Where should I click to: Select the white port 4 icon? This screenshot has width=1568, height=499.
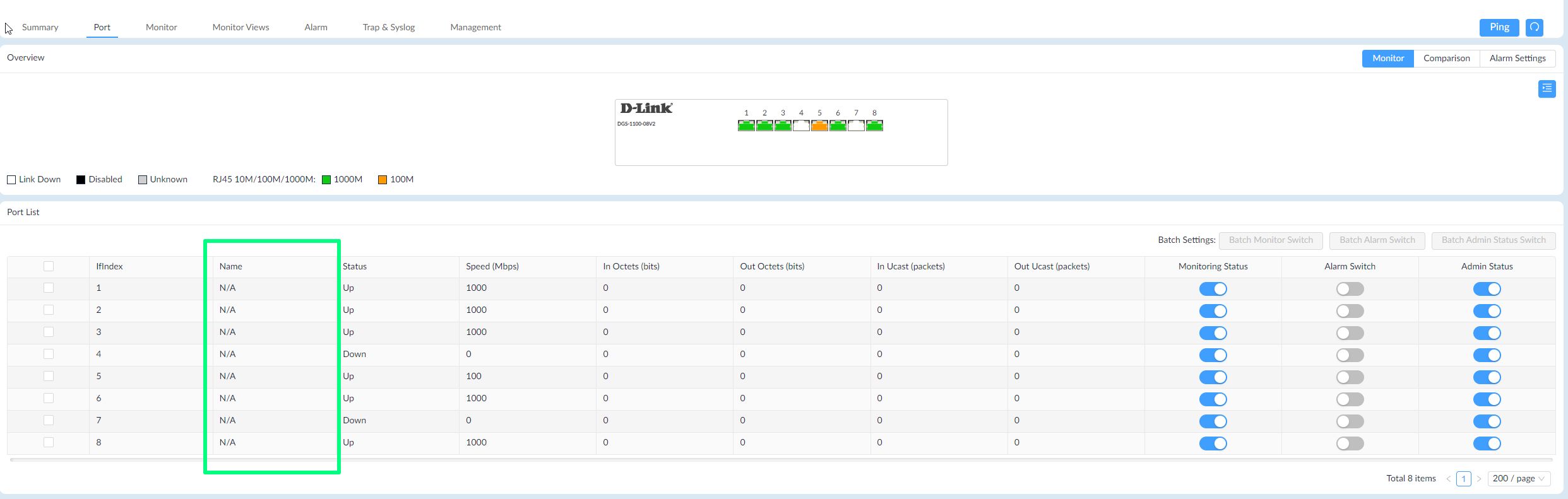tap(801, 126)
